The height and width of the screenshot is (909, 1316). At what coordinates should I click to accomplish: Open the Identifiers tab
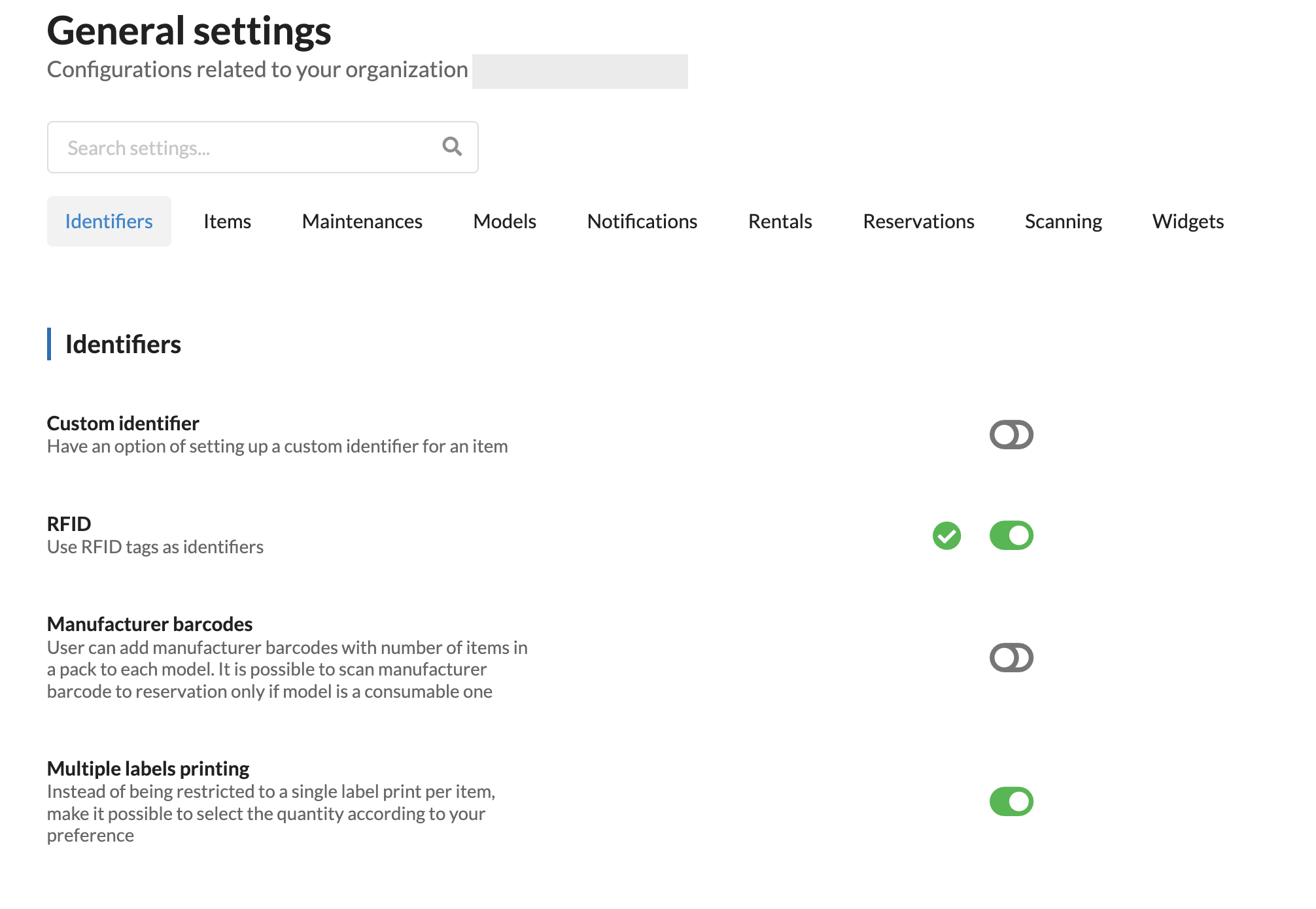pos(109,222)
